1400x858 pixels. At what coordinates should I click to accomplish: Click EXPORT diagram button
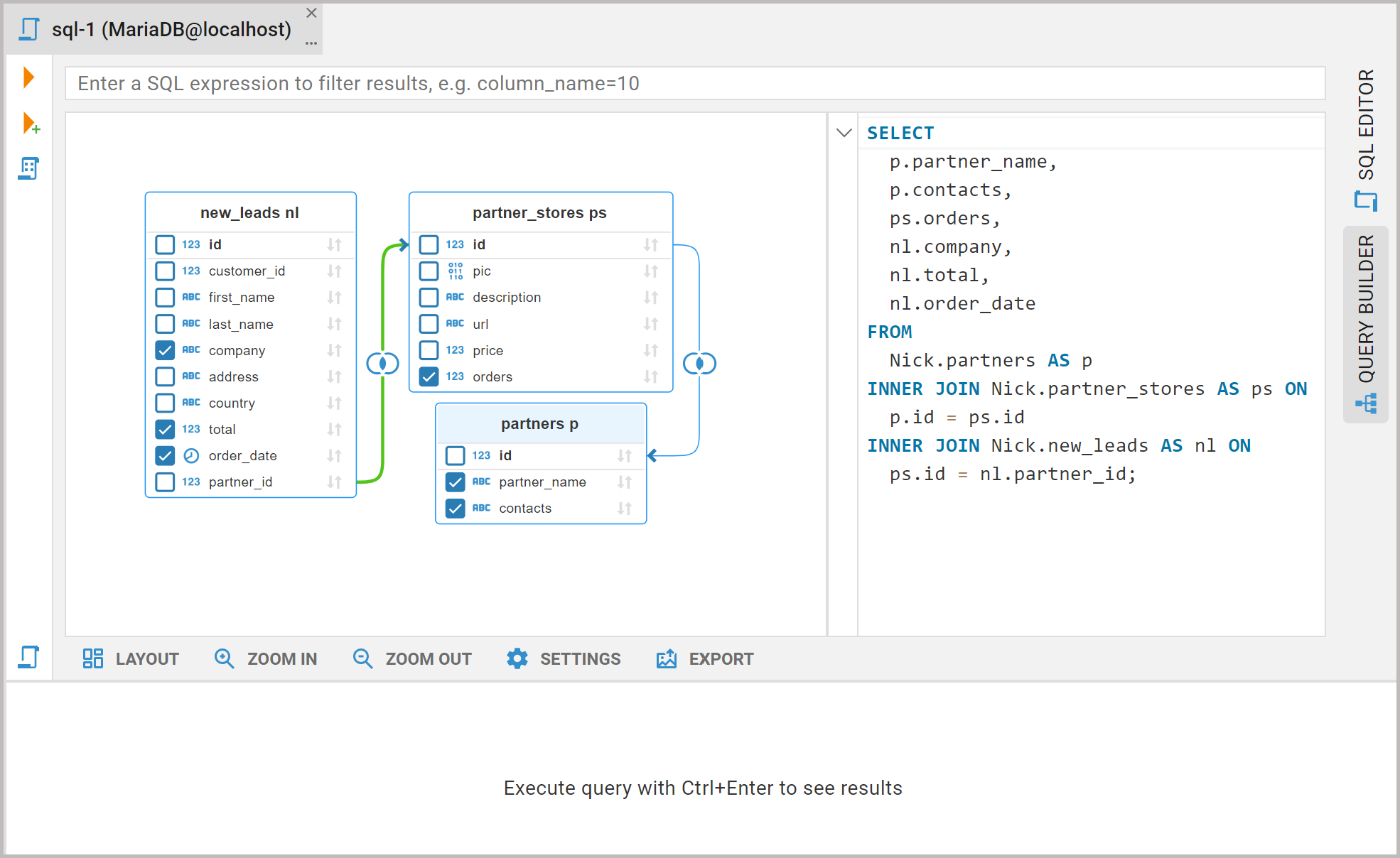click(705, 659)
